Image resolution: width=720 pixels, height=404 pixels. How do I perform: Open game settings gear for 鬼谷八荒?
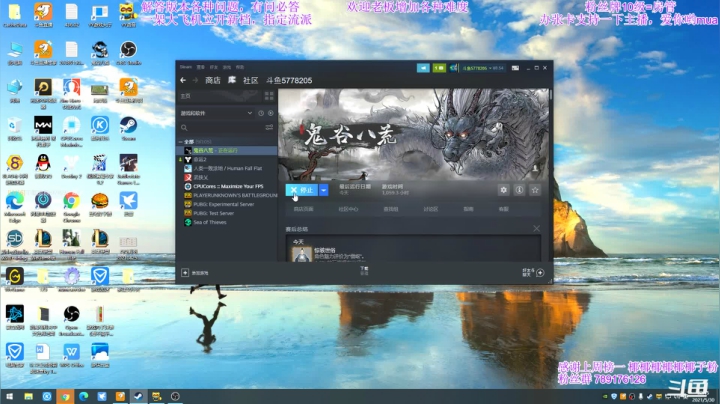(504, 190)
